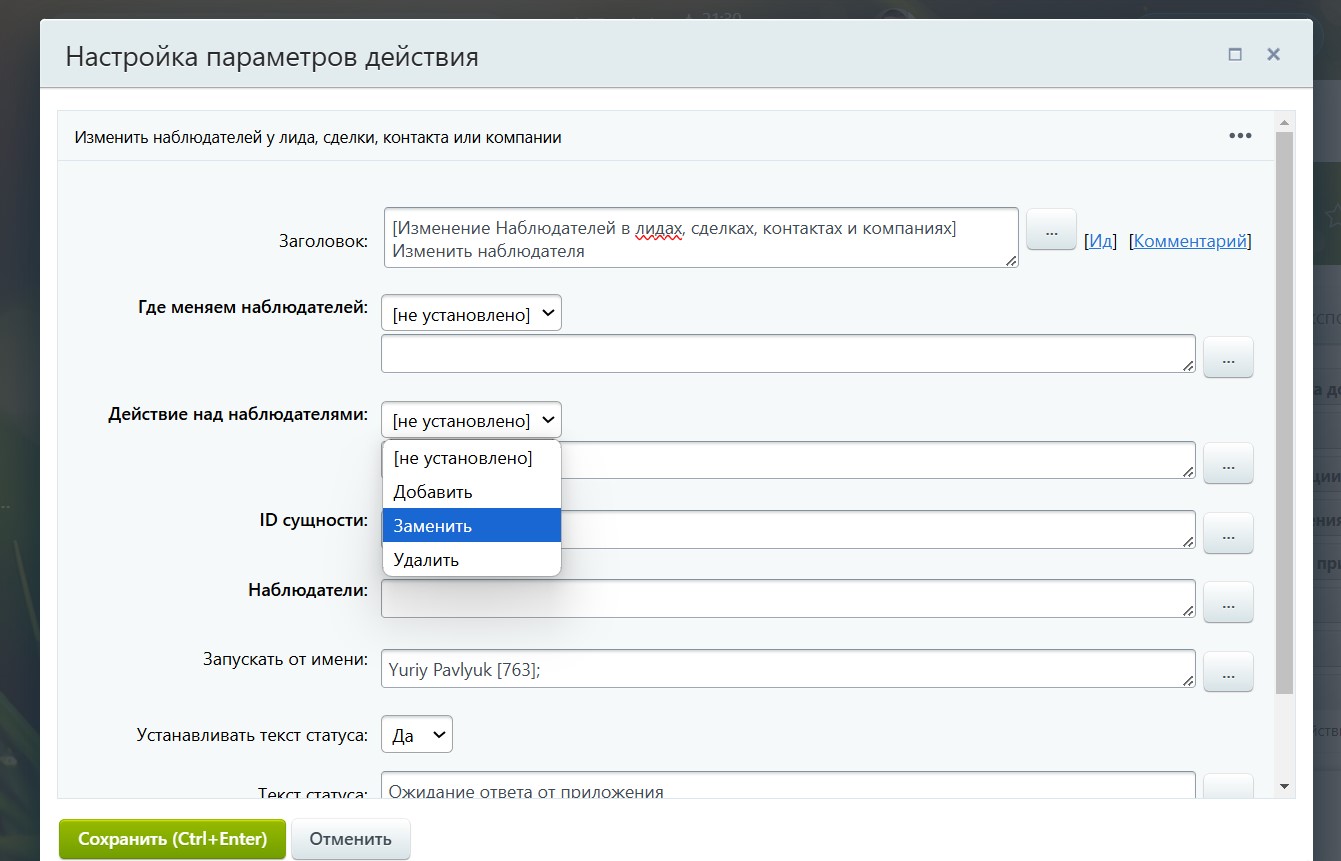Close the action settings dialog
This screenshot has height=861, width=1341.
point(1273,55)
